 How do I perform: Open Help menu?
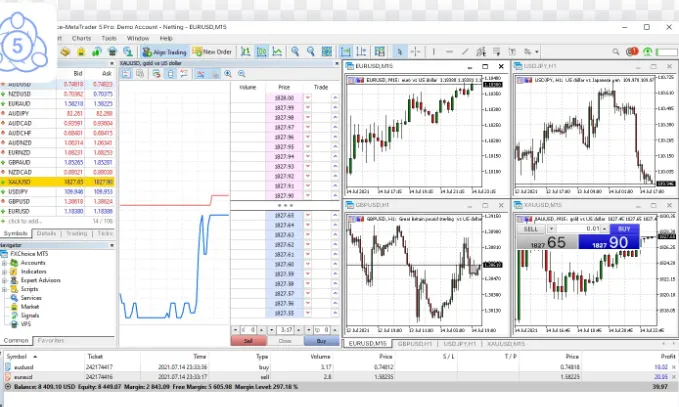166,38
